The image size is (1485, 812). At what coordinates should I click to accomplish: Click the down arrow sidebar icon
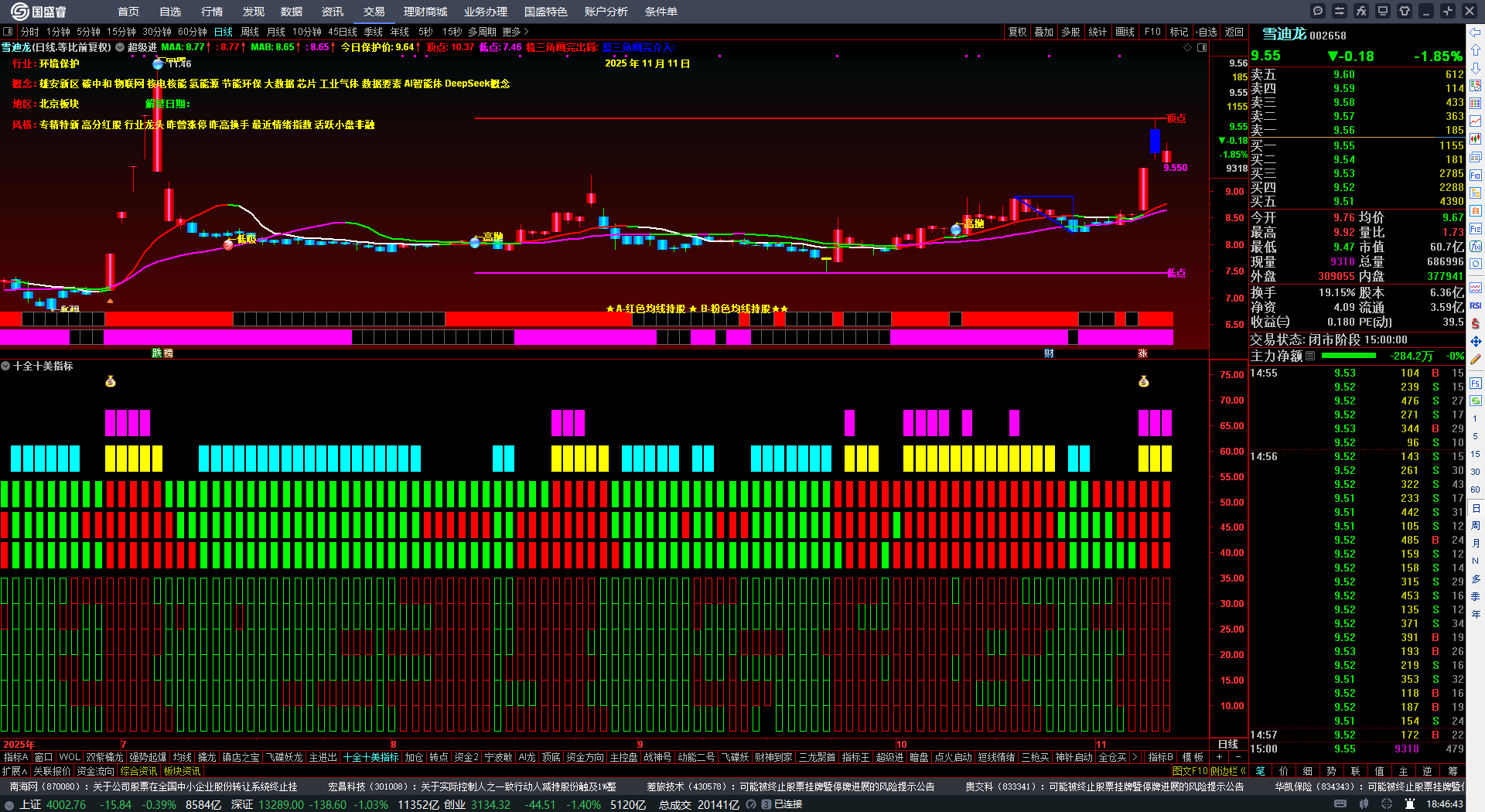1476,67
